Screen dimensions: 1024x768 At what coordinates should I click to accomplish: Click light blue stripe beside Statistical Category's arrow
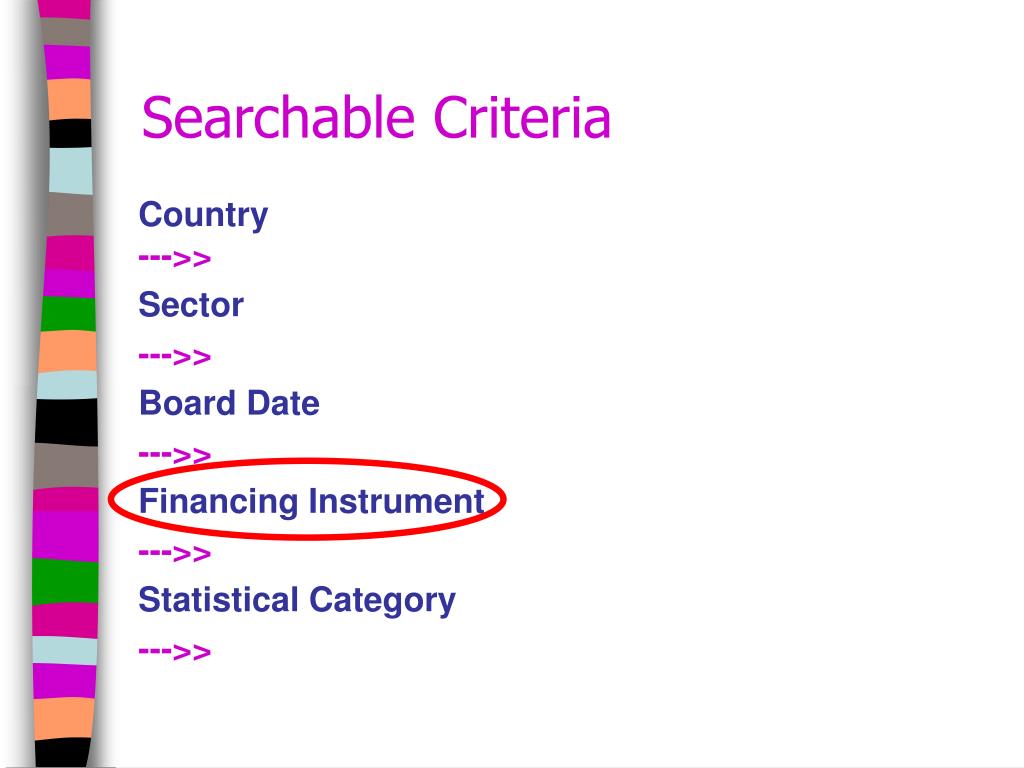65,650
